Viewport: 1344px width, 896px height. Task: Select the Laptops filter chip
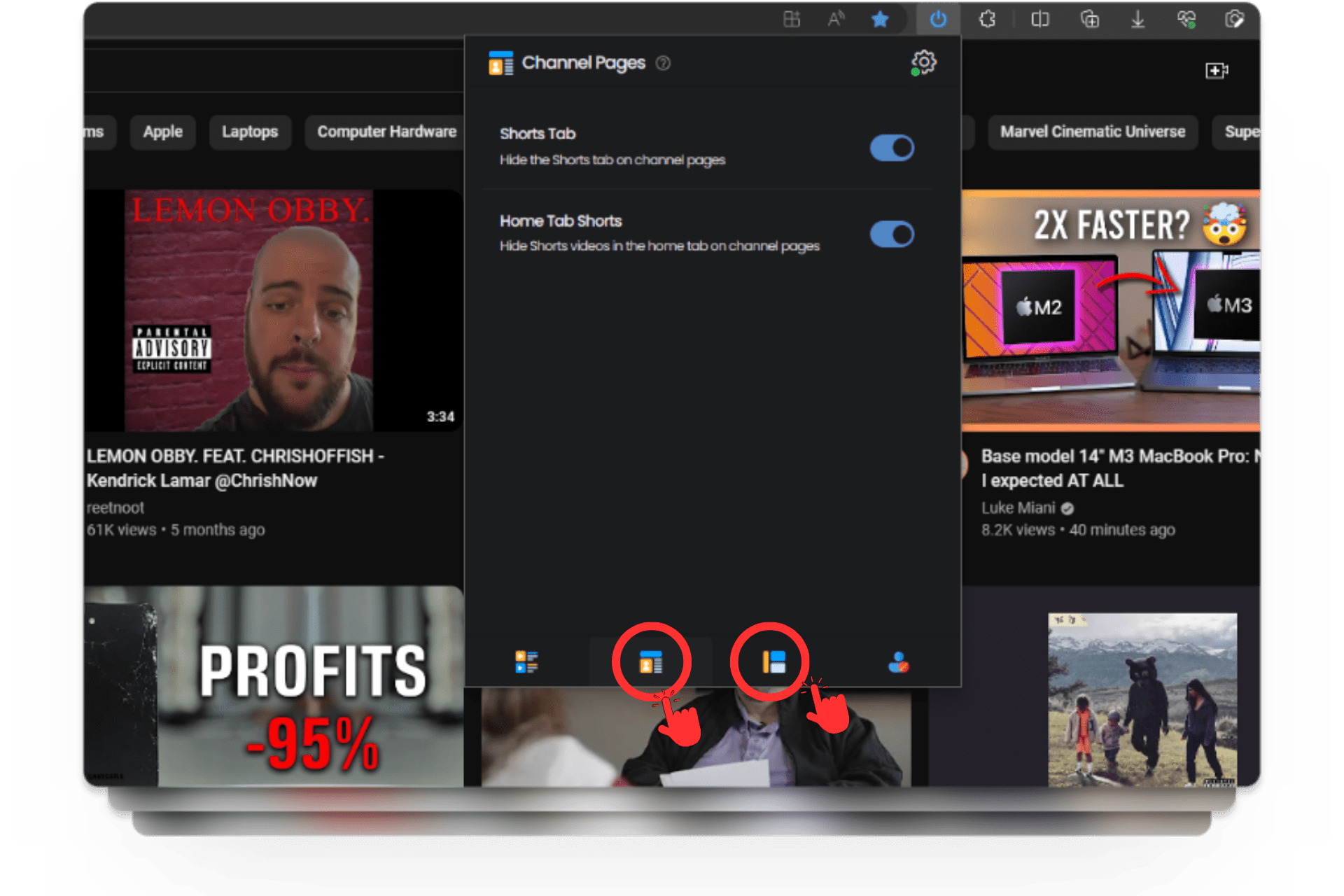250,132
